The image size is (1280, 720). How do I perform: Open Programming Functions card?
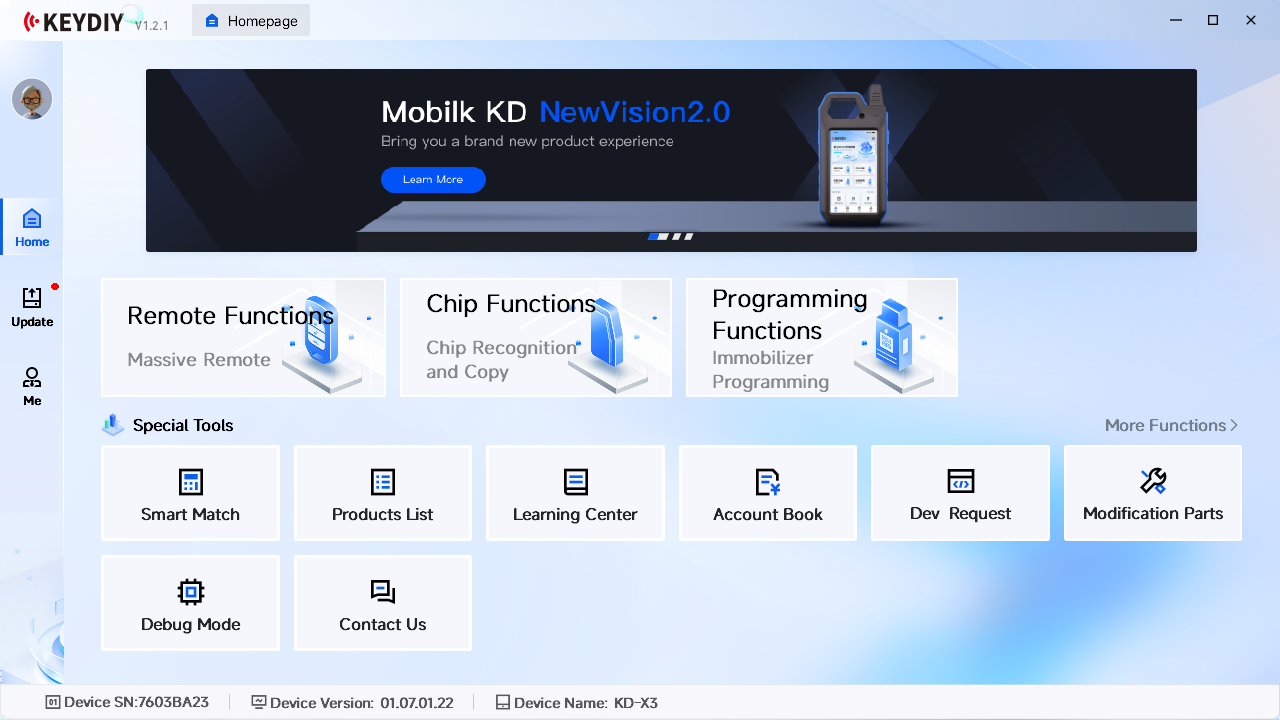821,337
